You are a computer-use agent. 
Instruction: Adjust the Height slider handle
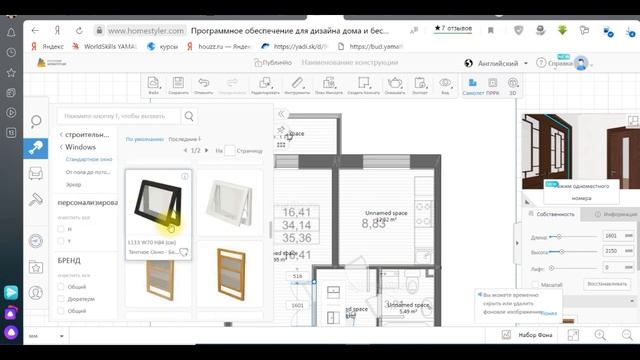click(562, 252)
